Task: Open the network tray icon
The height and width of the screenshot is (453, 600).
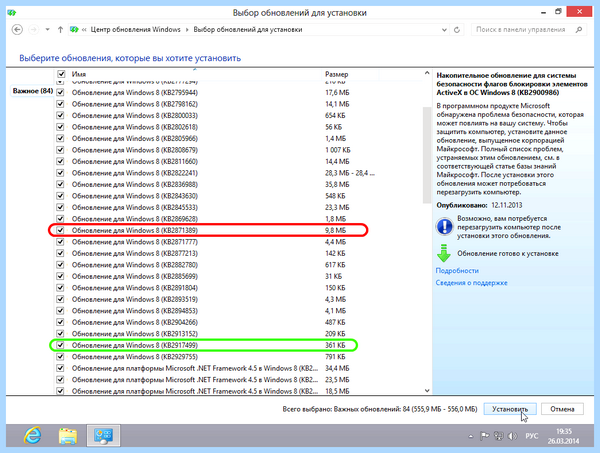Action: point(498,436)
